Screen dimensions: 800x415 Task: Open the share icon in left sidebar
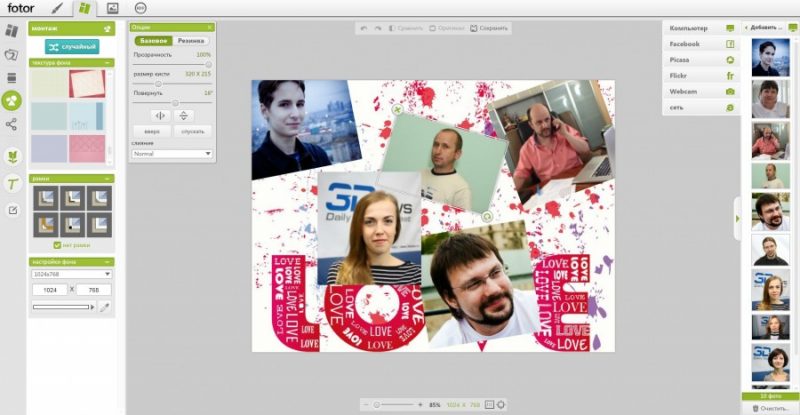(x=11, y=124)
